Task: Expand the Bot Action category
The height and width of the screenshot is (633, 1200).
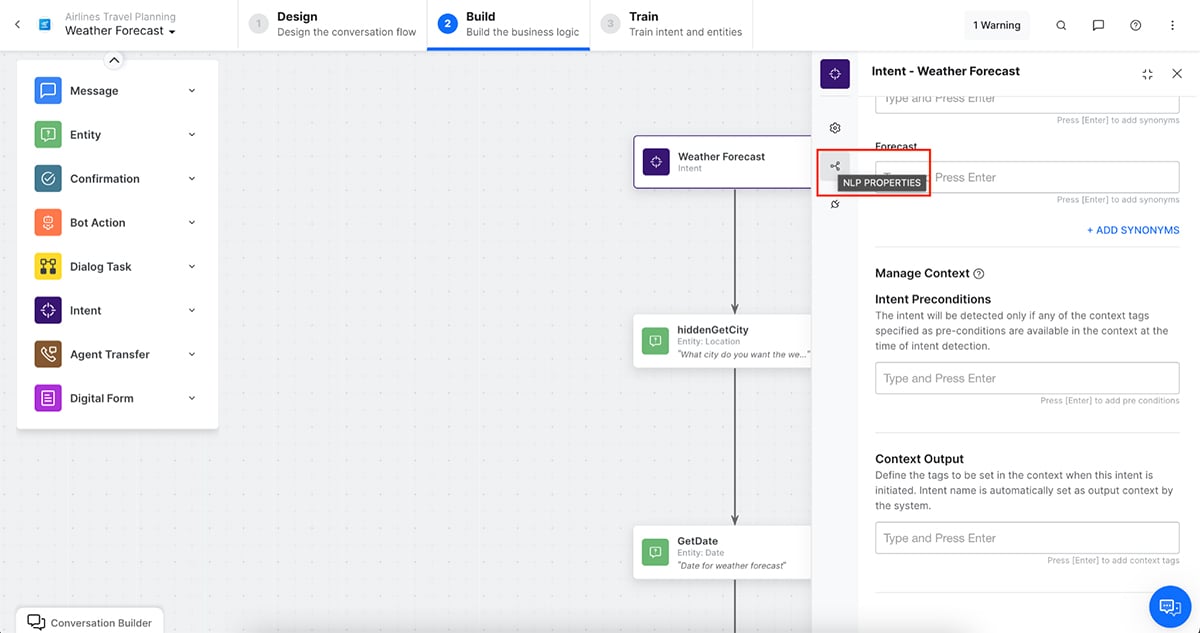Action: [x=192, y=222]
